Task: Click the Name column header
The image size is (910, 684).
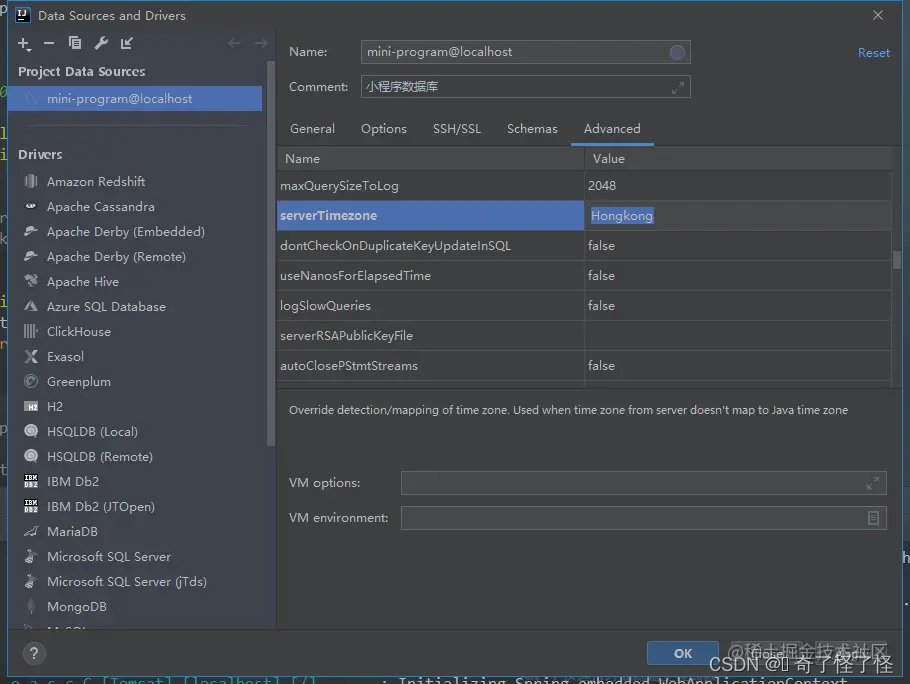Action: click(430, 158)
